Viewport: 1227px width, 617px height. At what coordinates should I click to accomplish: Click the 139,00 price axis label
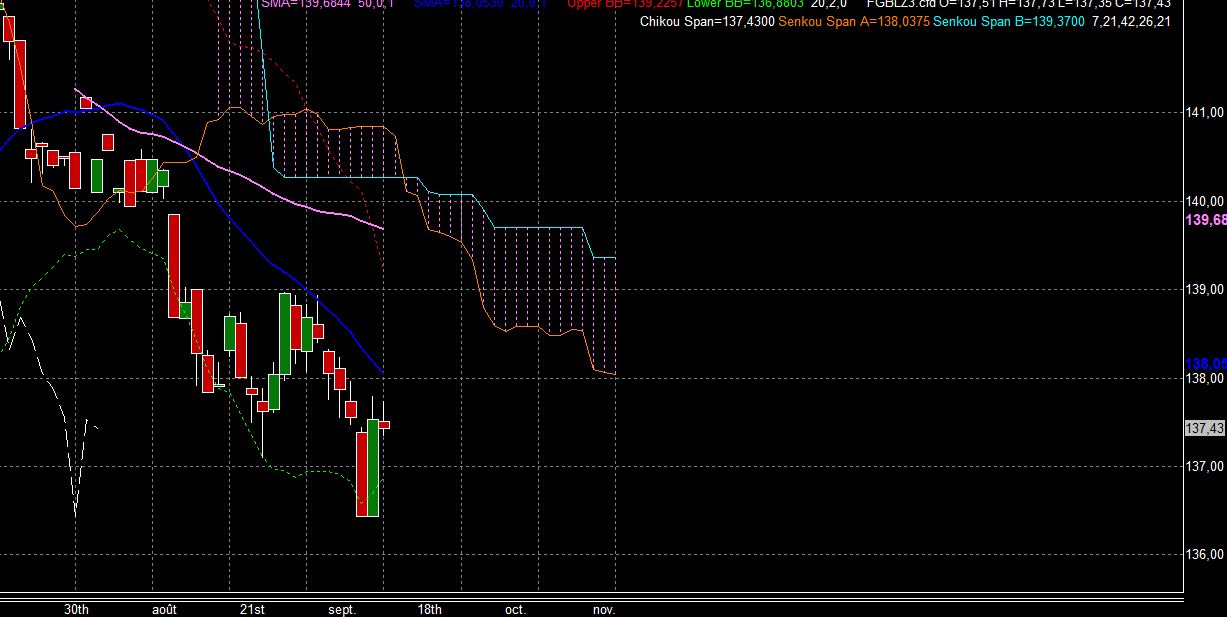[1205, 289]
